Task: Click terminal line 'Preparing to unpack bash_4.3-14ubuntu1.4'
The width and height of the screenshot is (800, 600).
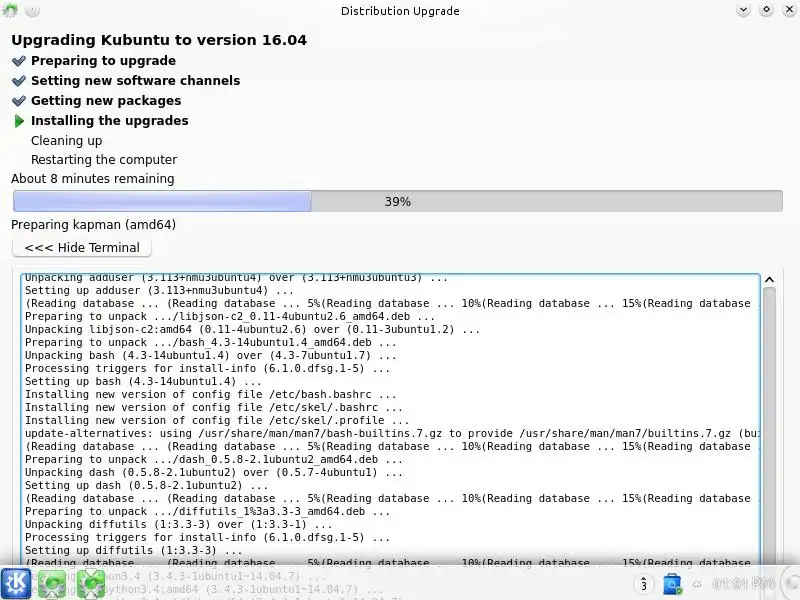Action: (x=211, y=342)
